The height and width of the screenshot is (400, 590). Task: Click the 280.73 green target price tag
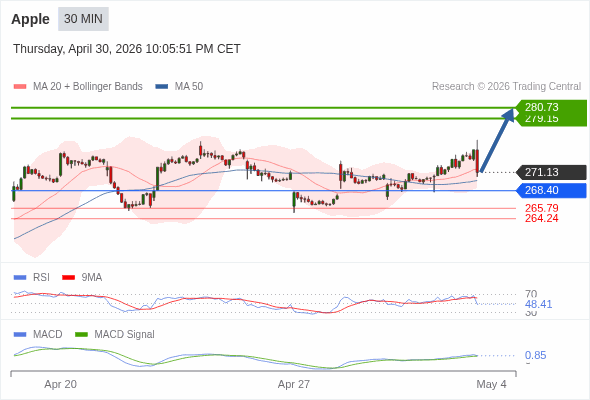[x=551, y=107]
